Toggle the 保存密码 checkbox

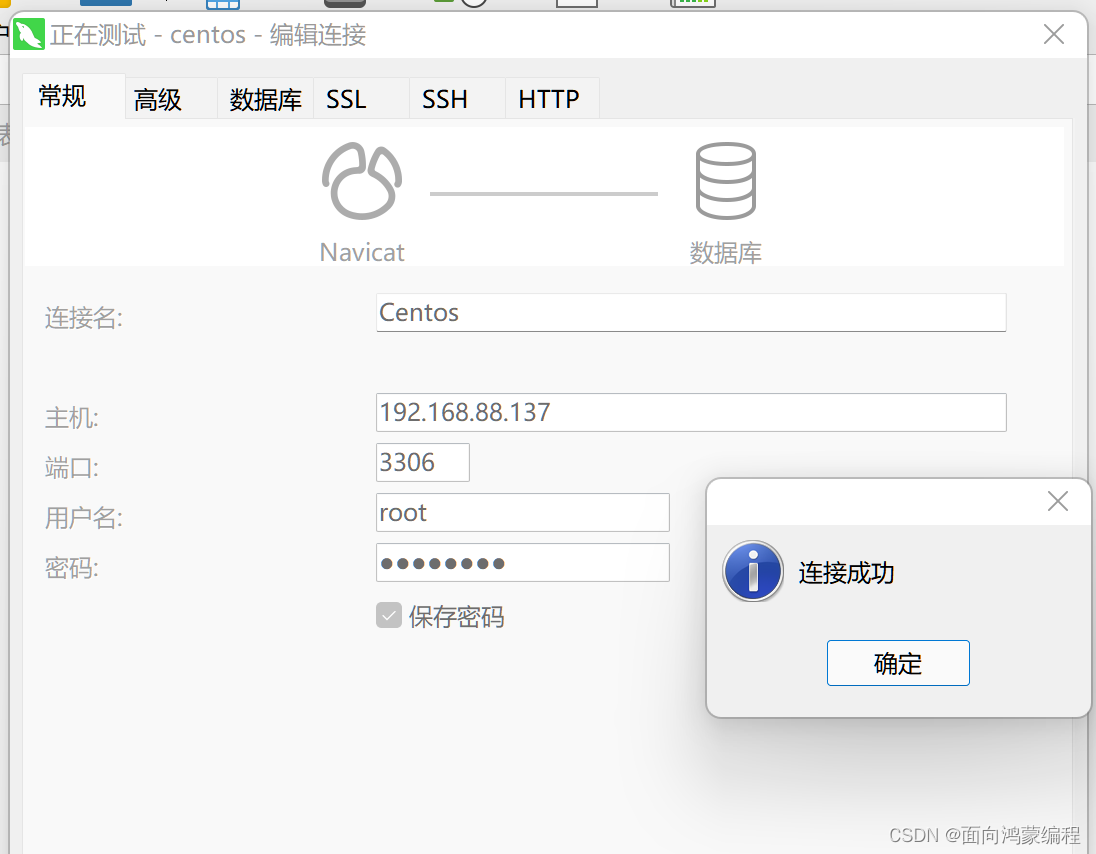click(x=389, y=616)
